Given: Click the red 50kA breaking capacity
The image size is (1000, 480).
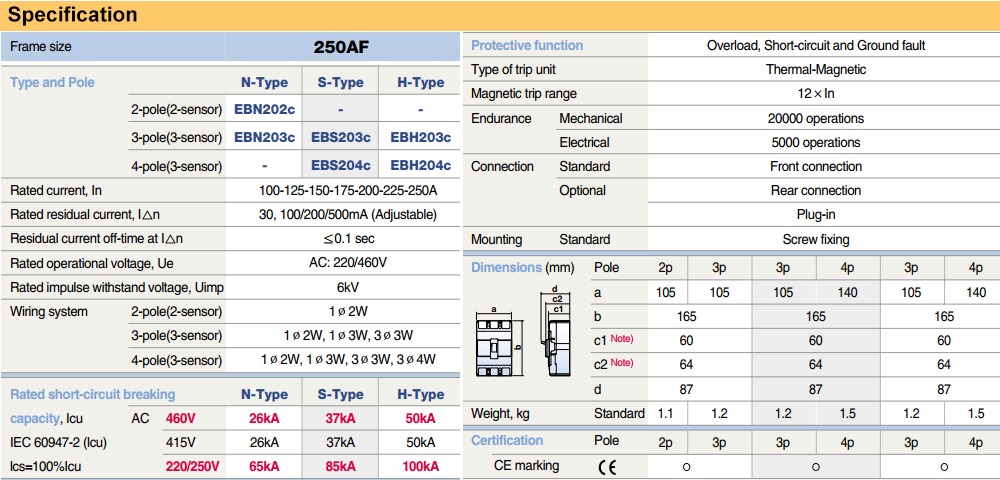Looking at the screenshot, I should [x=420, y=419].
